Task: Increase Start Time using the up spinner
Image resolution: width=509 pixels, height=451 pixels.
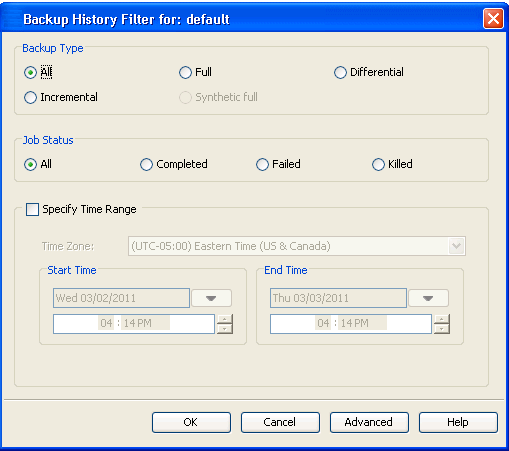Action: tap(225, 319)
